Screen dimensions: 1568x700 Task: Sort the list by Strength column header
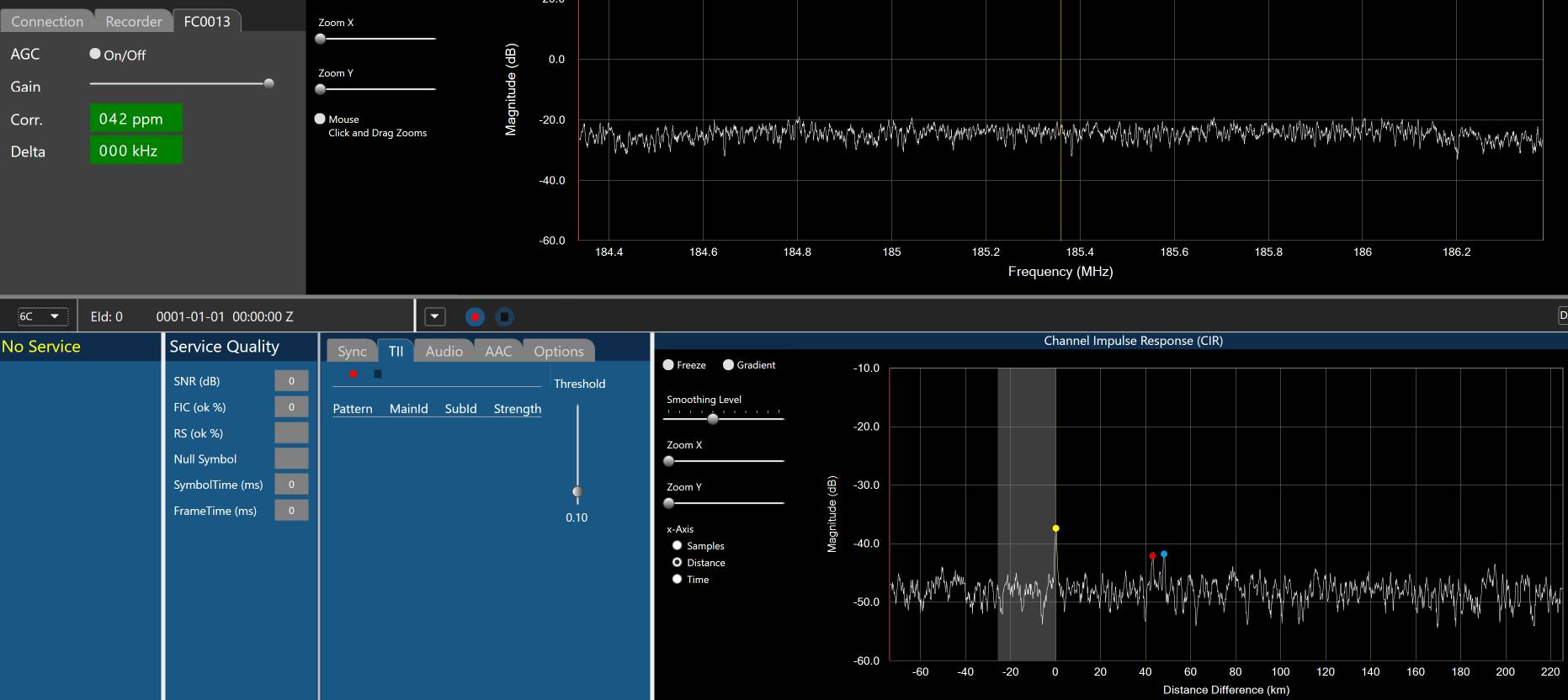(x=517, y=409)
